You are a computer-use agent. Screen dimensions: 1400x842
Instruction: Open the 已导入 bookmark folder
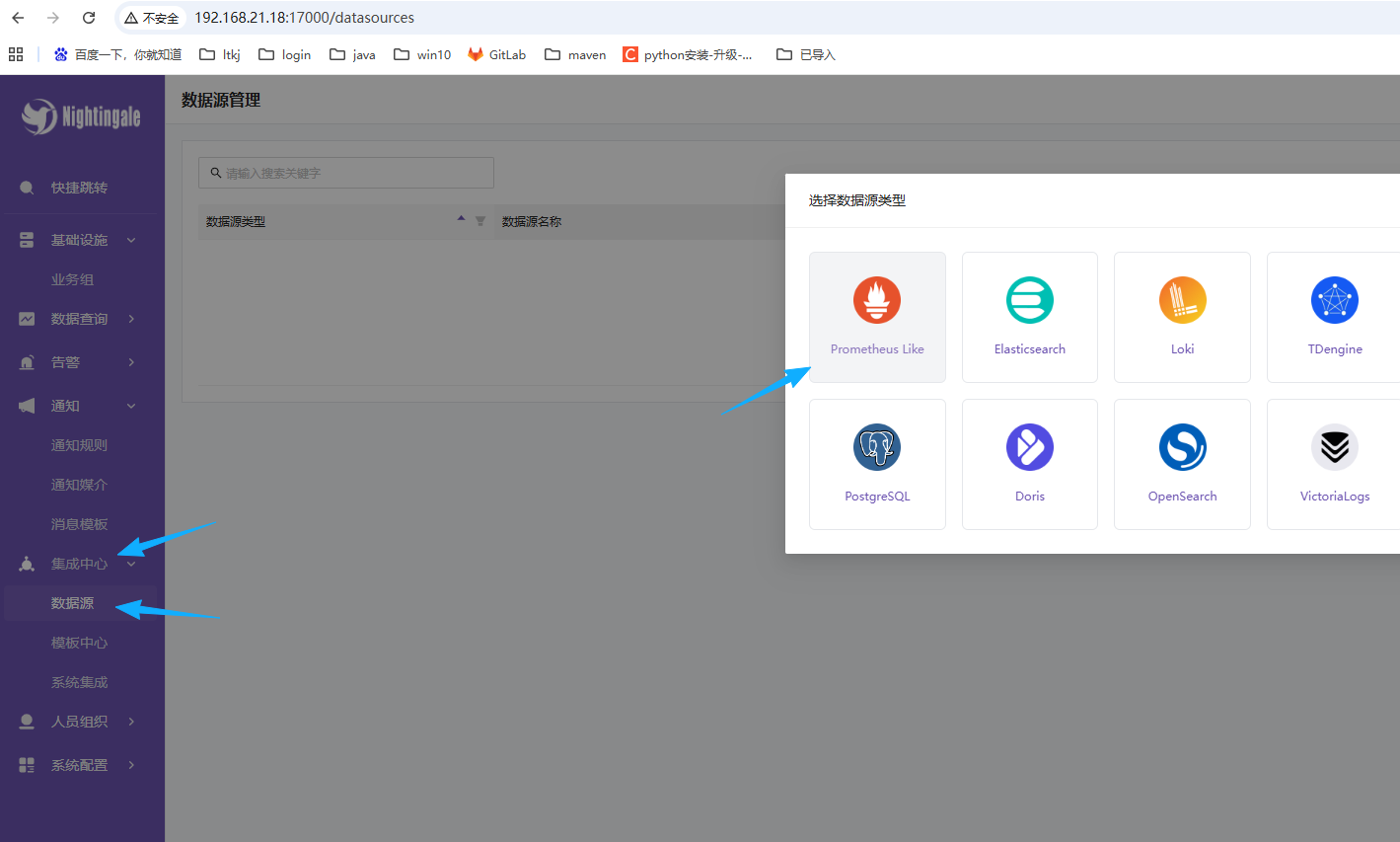(x=806, y=54)
